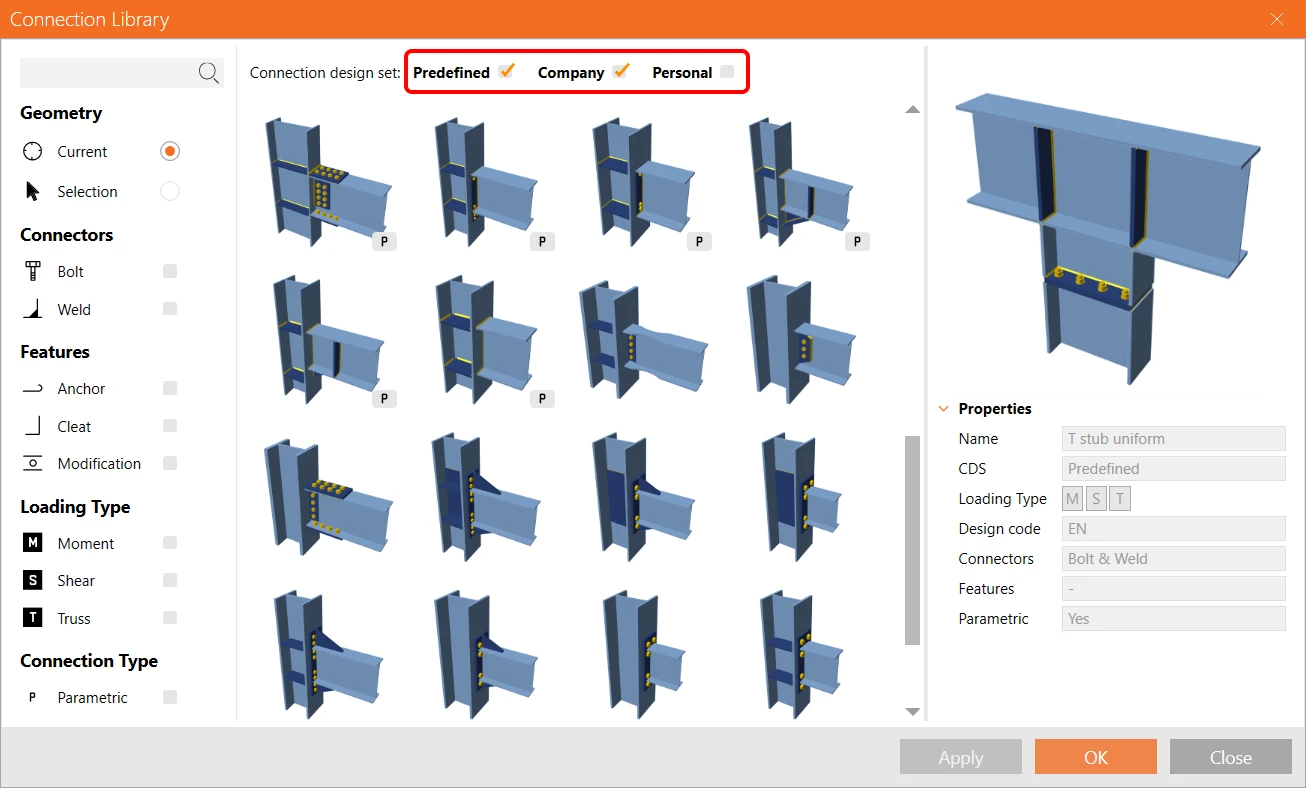The width and height of the screenshot is (1306, 788).
Task: Select the first connection thumbnail with bolted plate
Action: 327,182
